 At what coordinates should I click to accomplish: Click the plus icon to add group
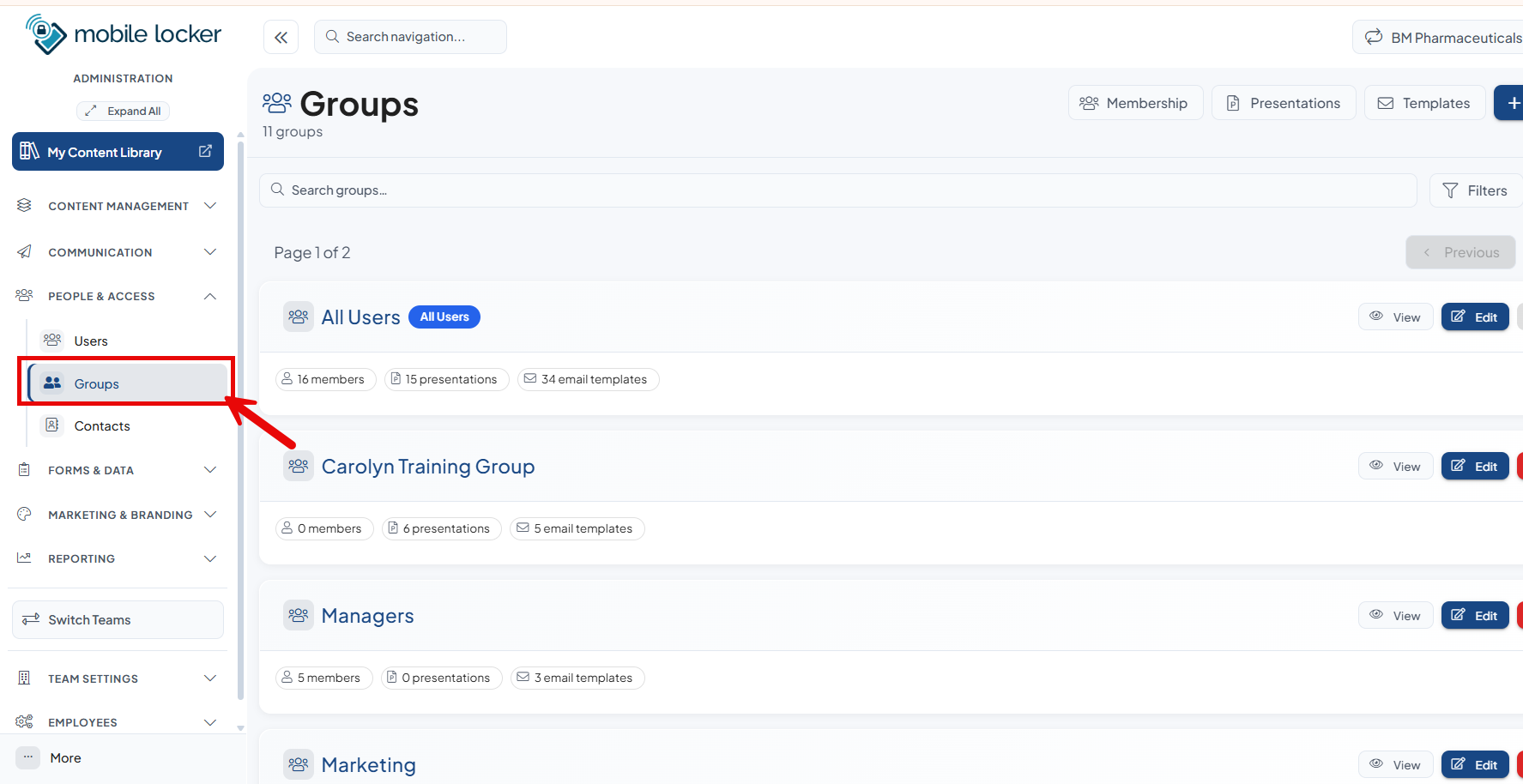[x=1513, y=103]
